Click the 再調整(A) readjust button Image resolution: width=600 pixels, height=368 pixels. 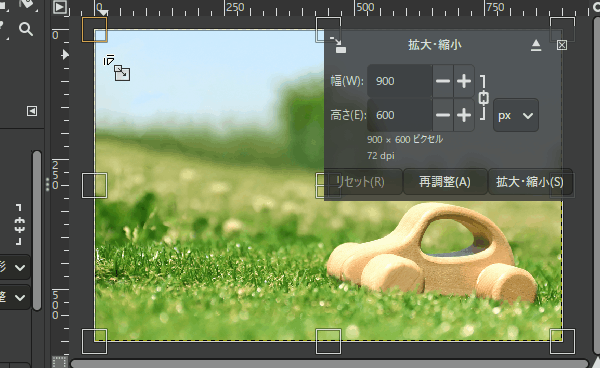tap(445, 182)
